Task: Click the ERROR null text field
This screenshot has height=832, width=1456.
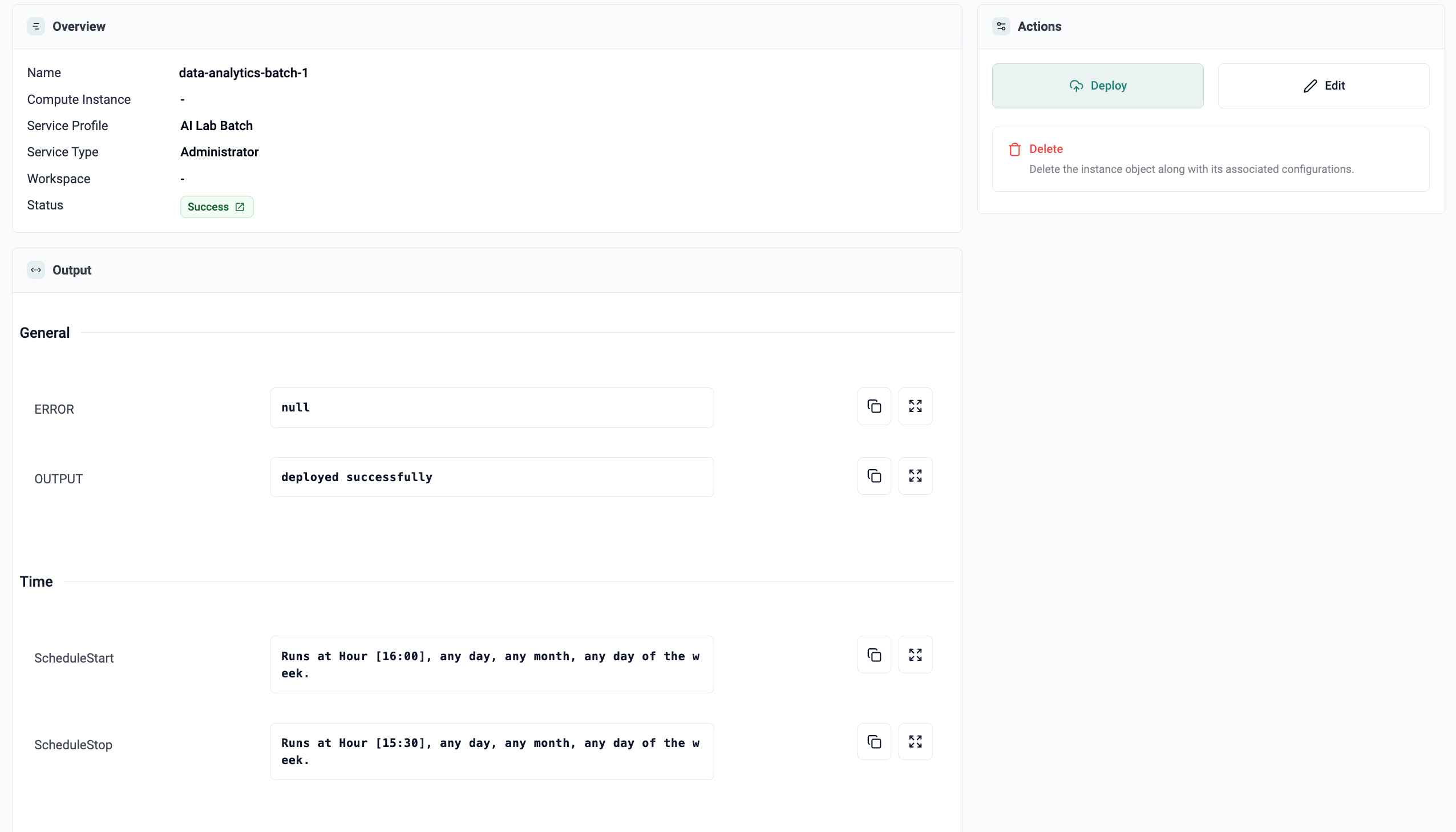Action: 491,408
